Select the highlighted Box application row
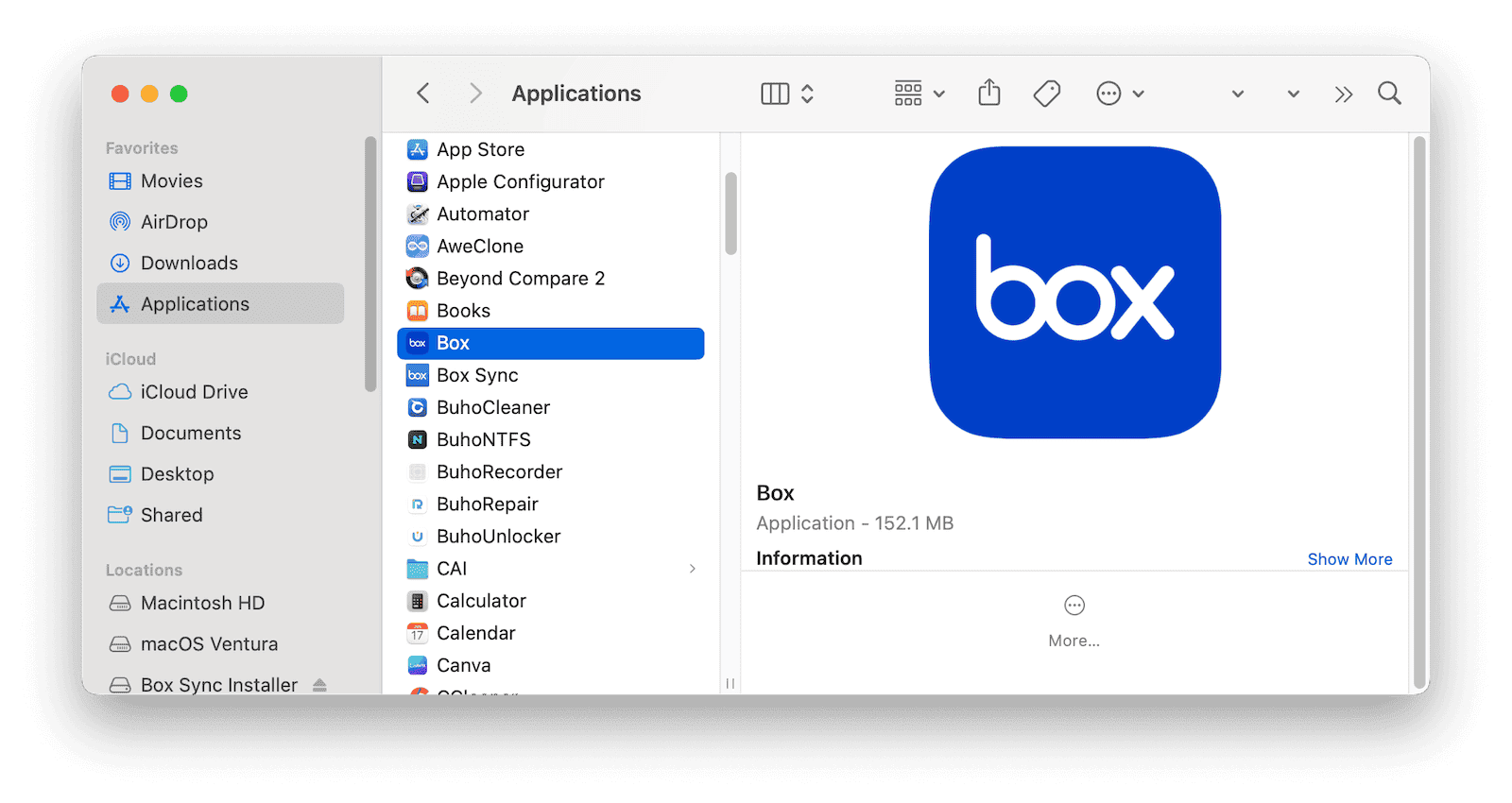The height and width of the screenshot is (803, 1512). (x=551, y=343)
